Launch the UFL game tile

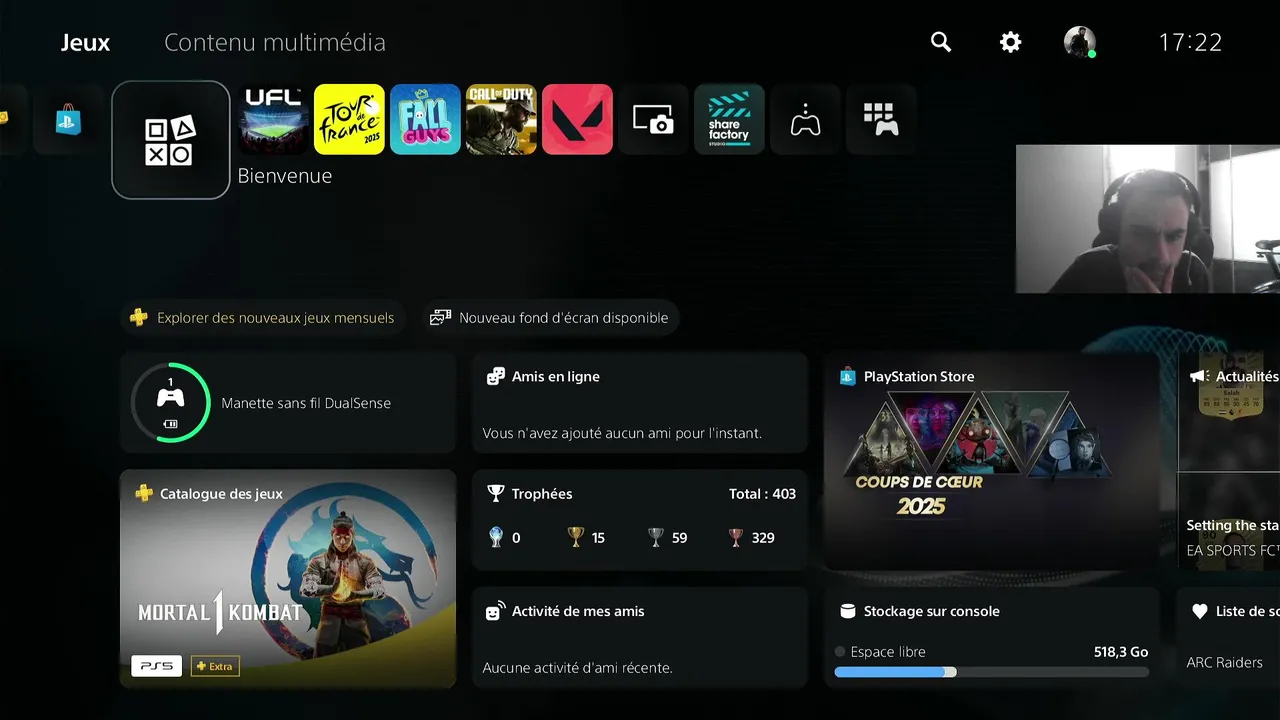pyautogui.click(x=274, y=119)
